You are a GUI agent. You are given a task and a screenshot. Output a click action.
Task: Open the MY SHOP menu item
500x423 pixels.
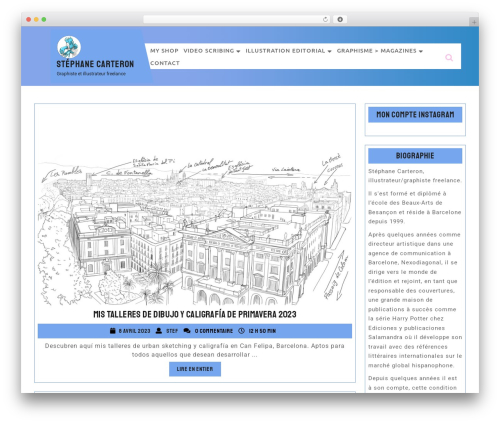(x=164, y=51)
